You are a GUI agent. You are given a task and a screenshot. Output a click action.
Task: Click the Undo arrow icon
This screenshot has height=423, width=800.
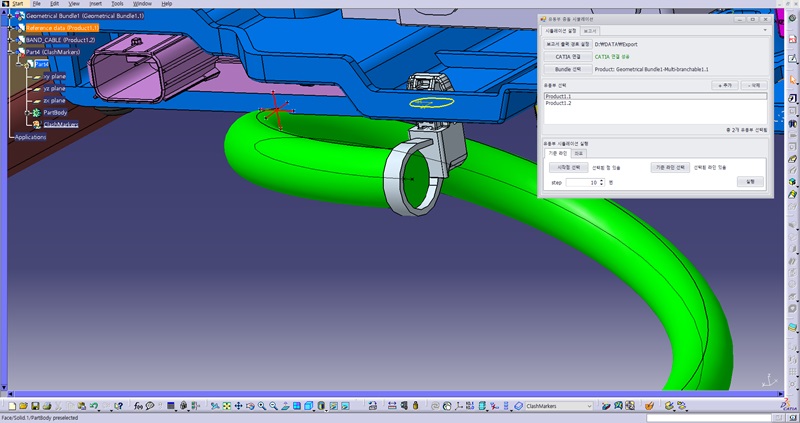[x=93, y=406]
